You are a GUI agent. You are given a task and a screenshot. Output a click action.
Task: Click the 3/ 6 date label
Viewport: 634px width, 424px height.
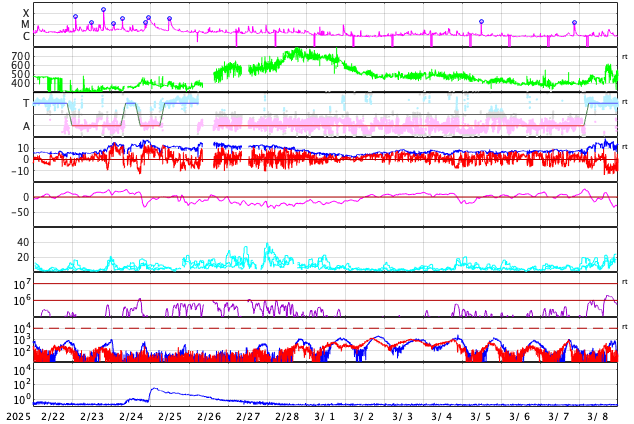(520, 417)
